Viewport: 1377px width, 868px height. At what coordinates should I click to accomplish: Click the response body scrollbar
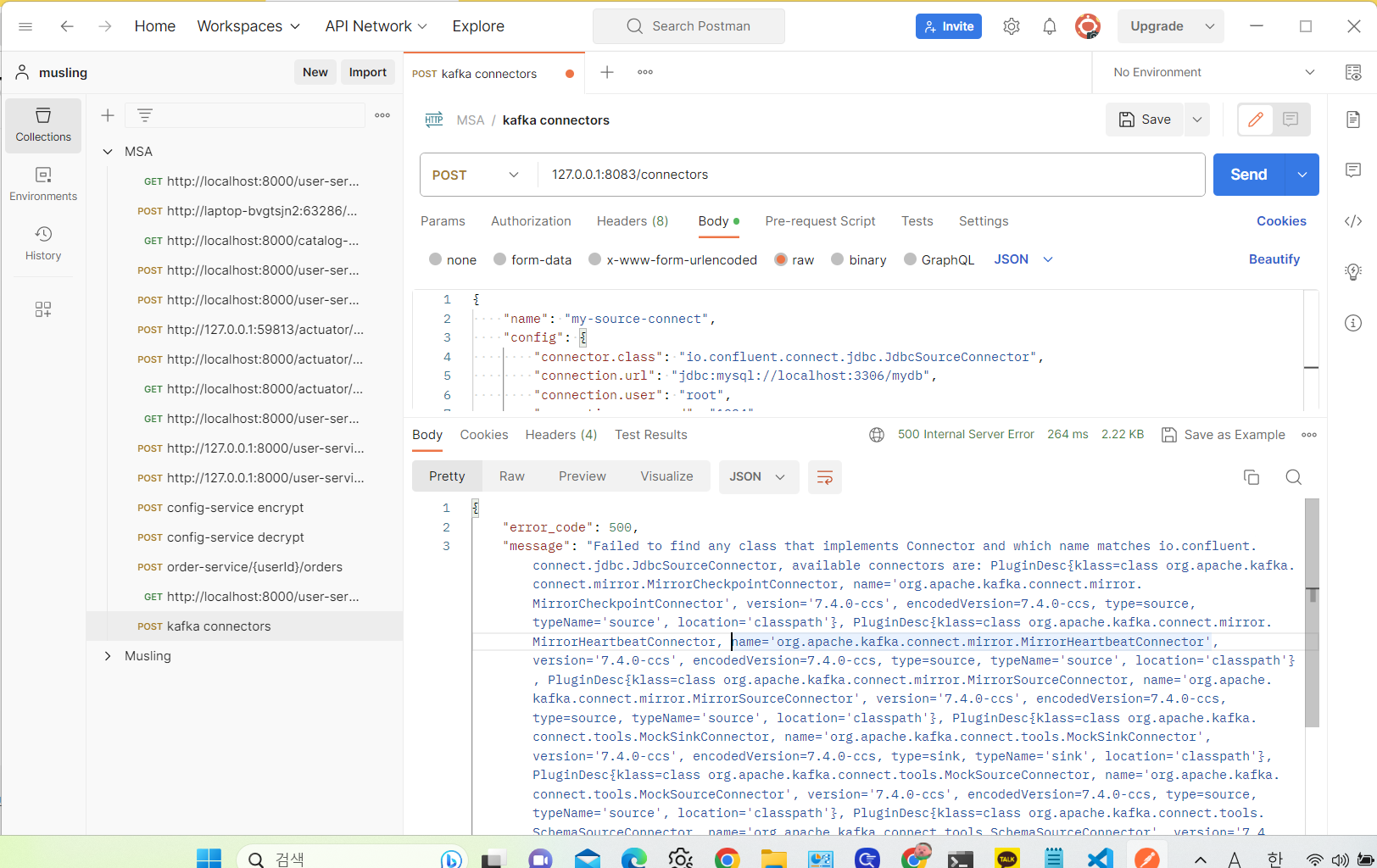1312,613
